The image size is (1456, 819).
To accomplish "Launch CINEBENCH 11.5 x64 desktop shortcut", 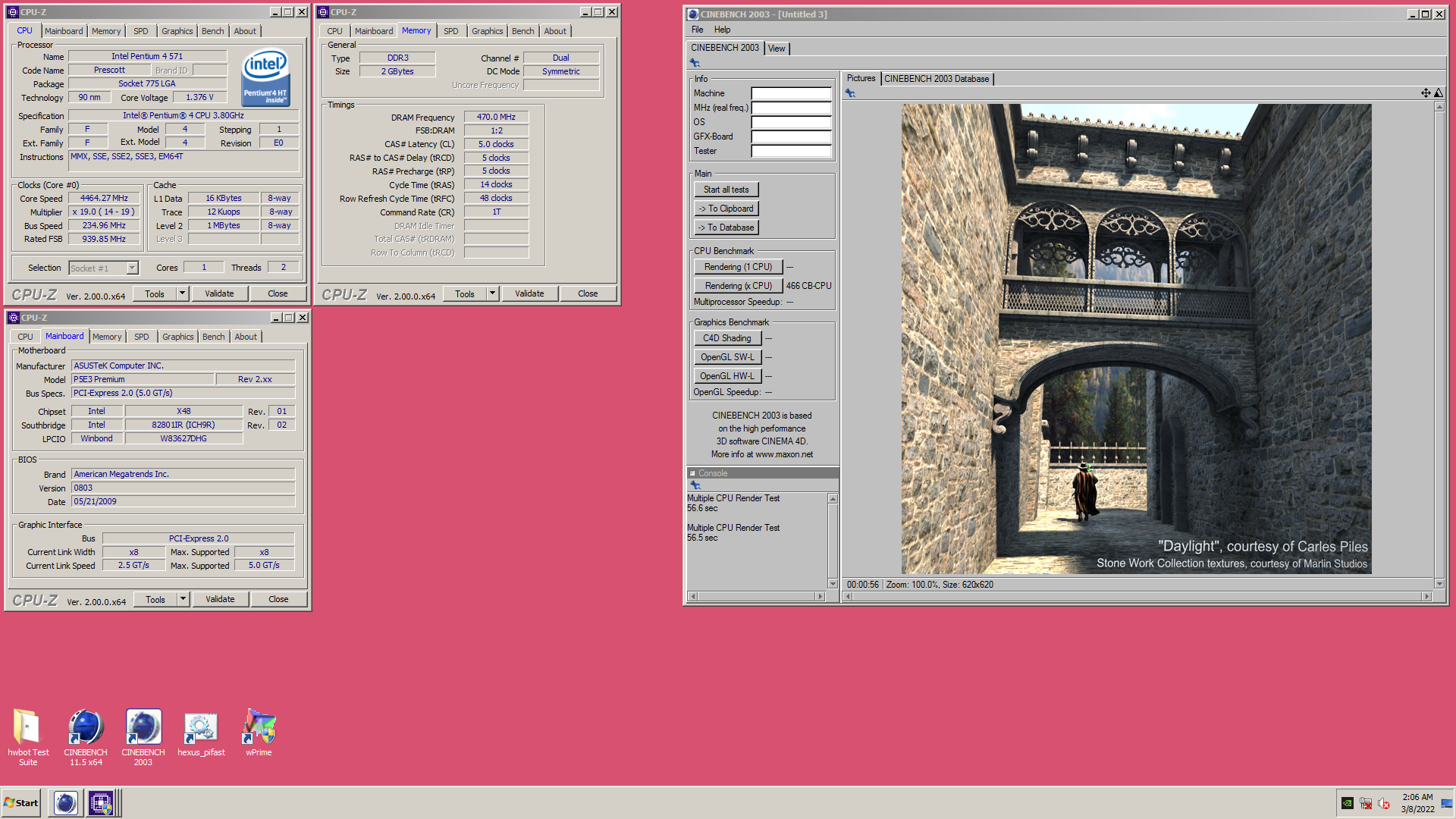I will point(86,736).
